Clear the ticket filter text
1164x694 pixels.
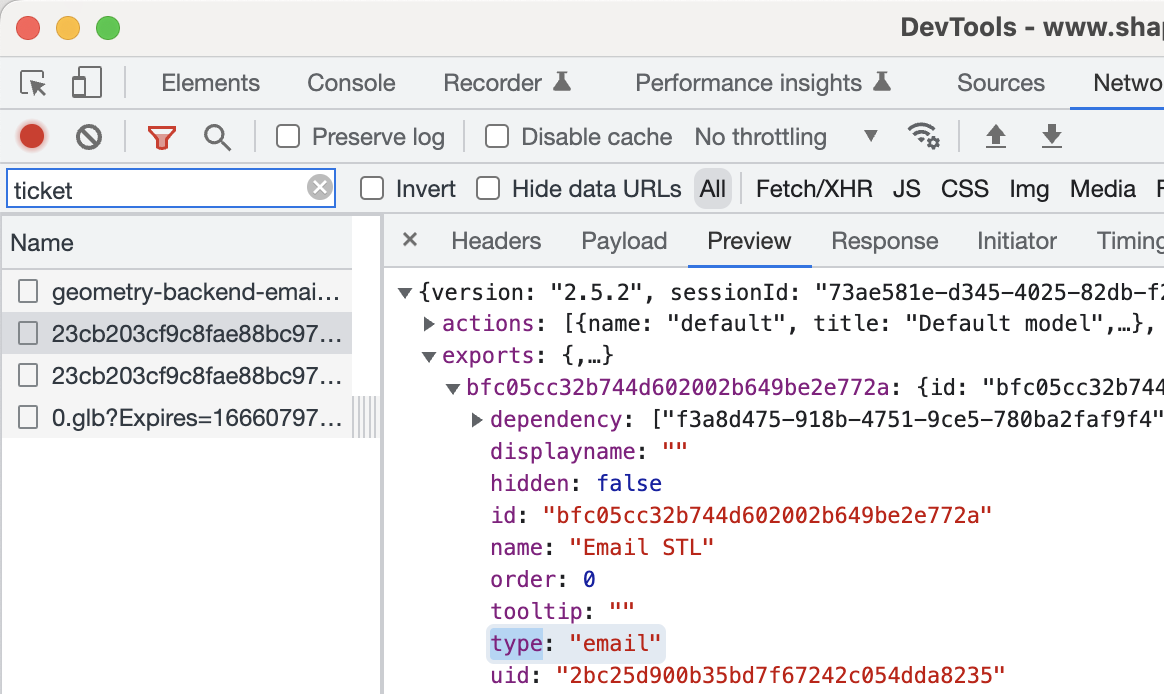319,188
